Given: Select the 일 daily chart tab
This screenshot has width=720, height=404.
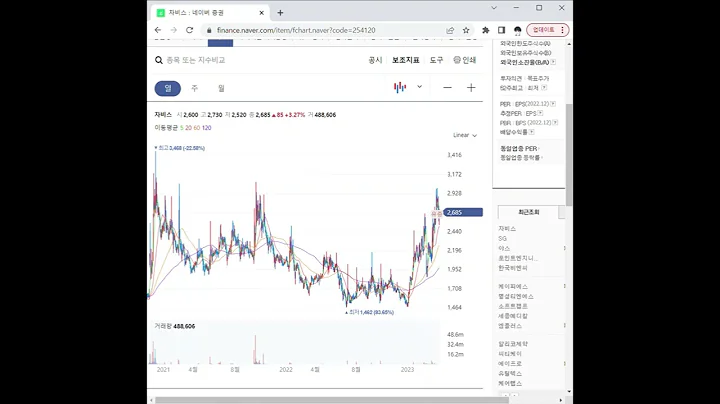Looking at the screenshot, I should pyautogui.click(x=168, y=88).
